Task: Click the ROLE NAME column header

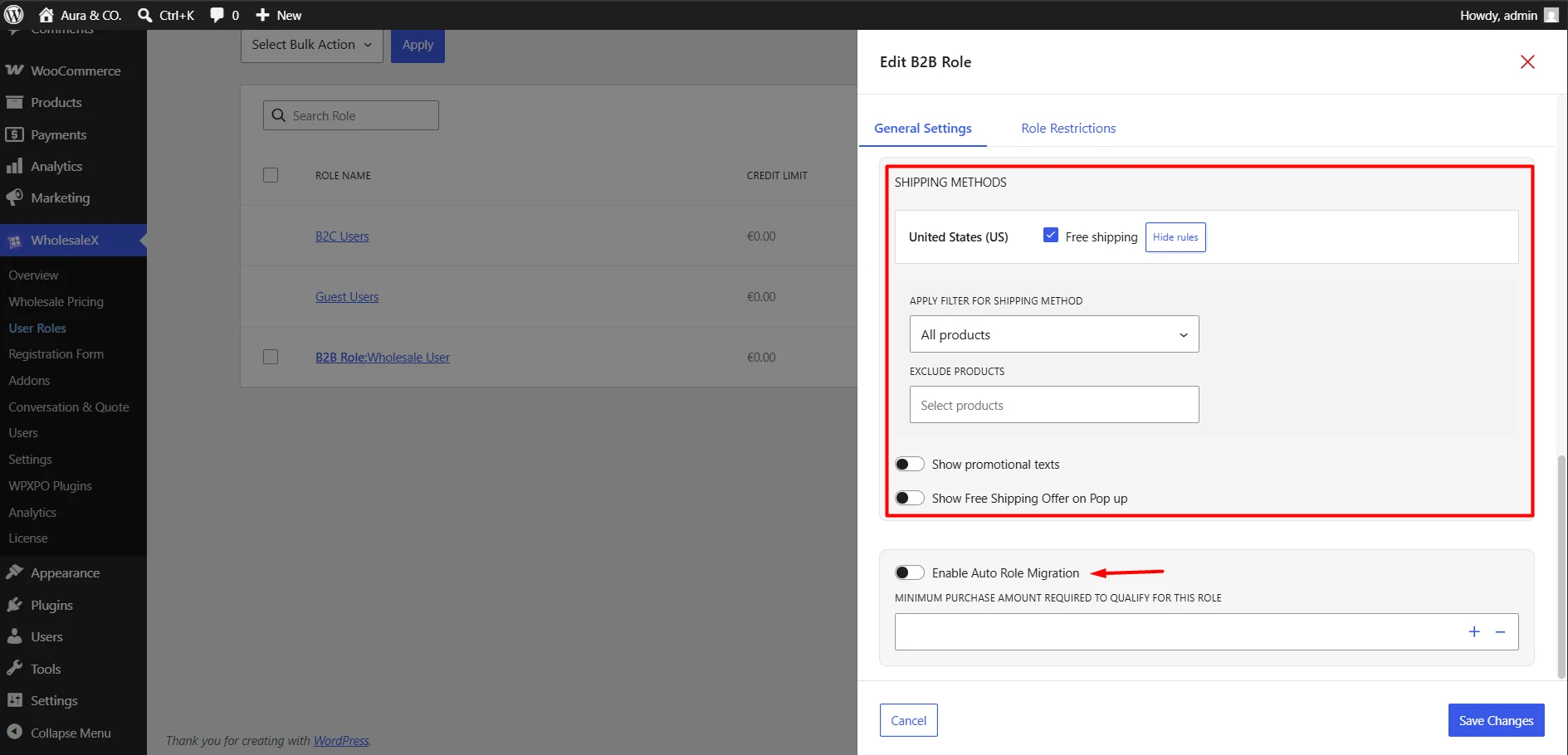Action: coord(343,176)
